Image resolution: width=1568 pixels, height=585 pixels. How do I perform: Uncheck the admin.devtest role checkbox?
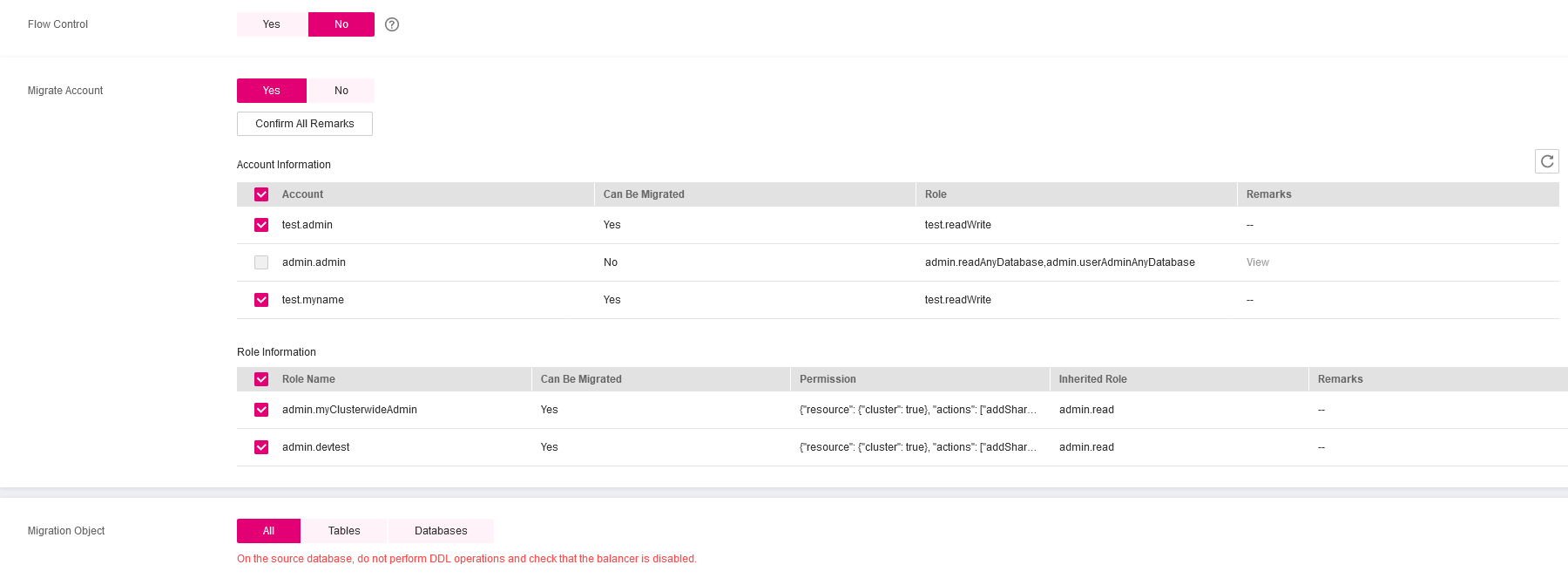(261, 447)
